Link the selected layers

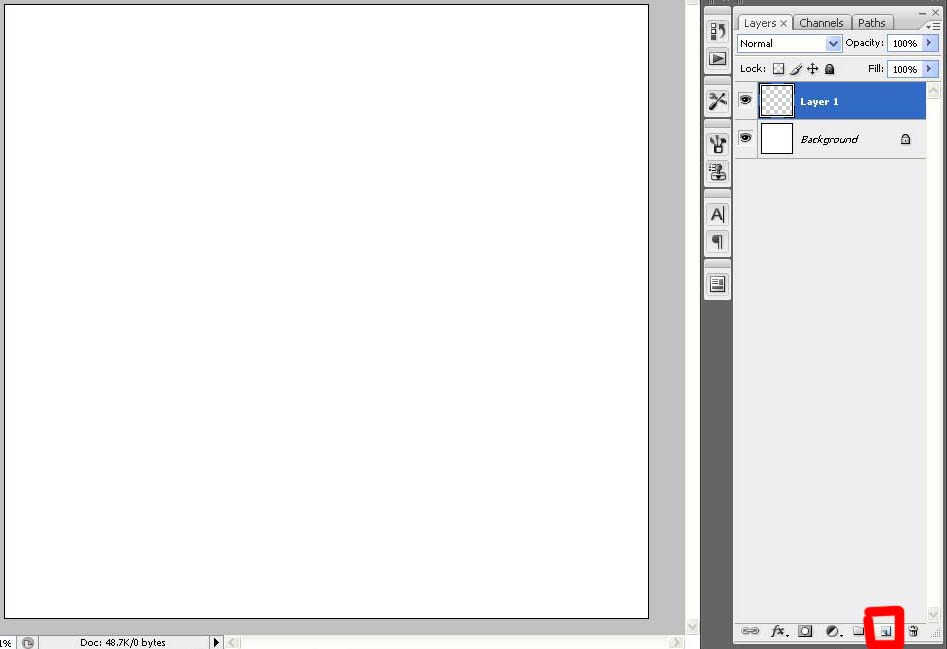[749, 631]
